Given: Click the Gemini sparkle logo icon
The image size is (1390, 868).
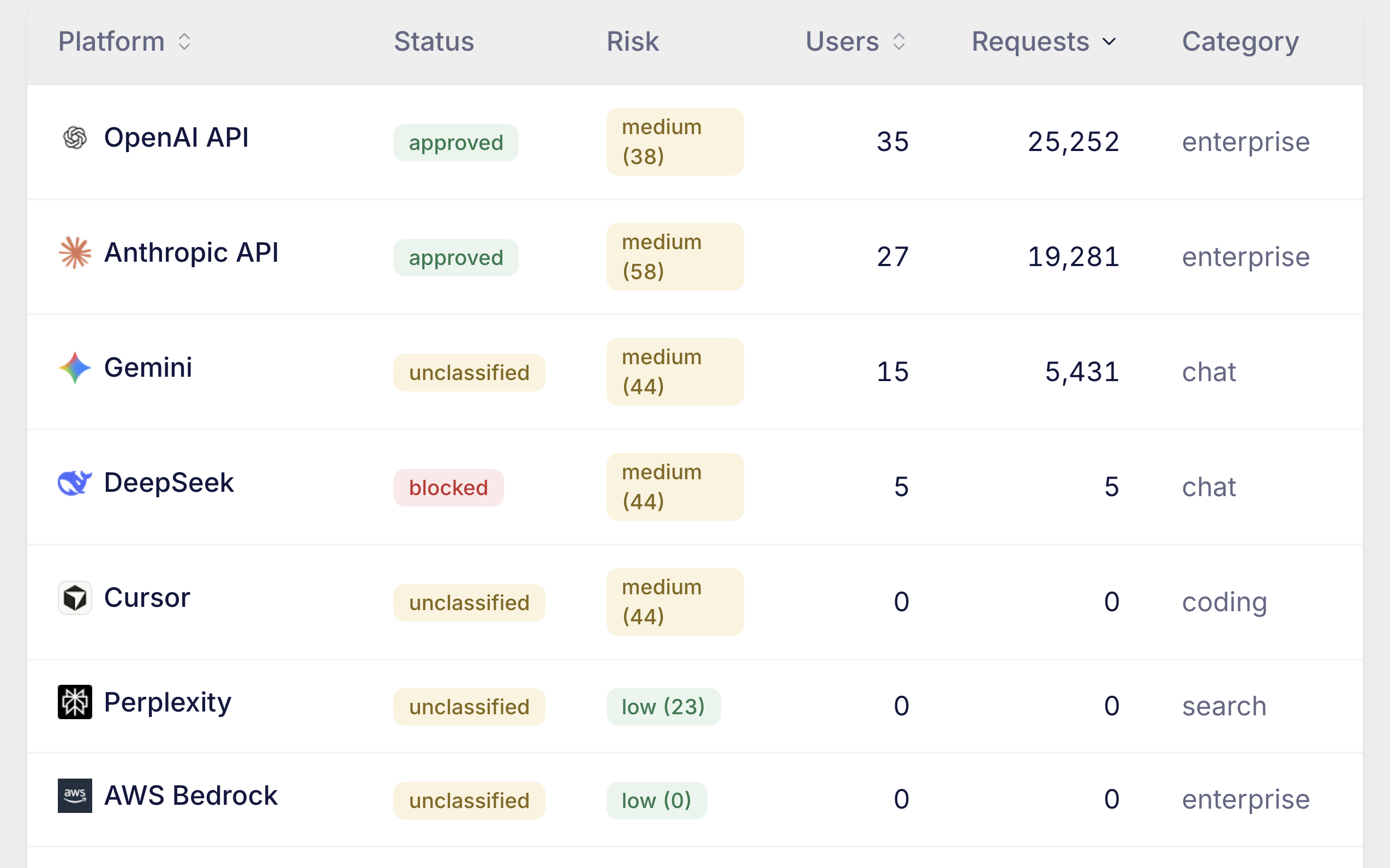Looking at the screenshot, I should [75, 367].
